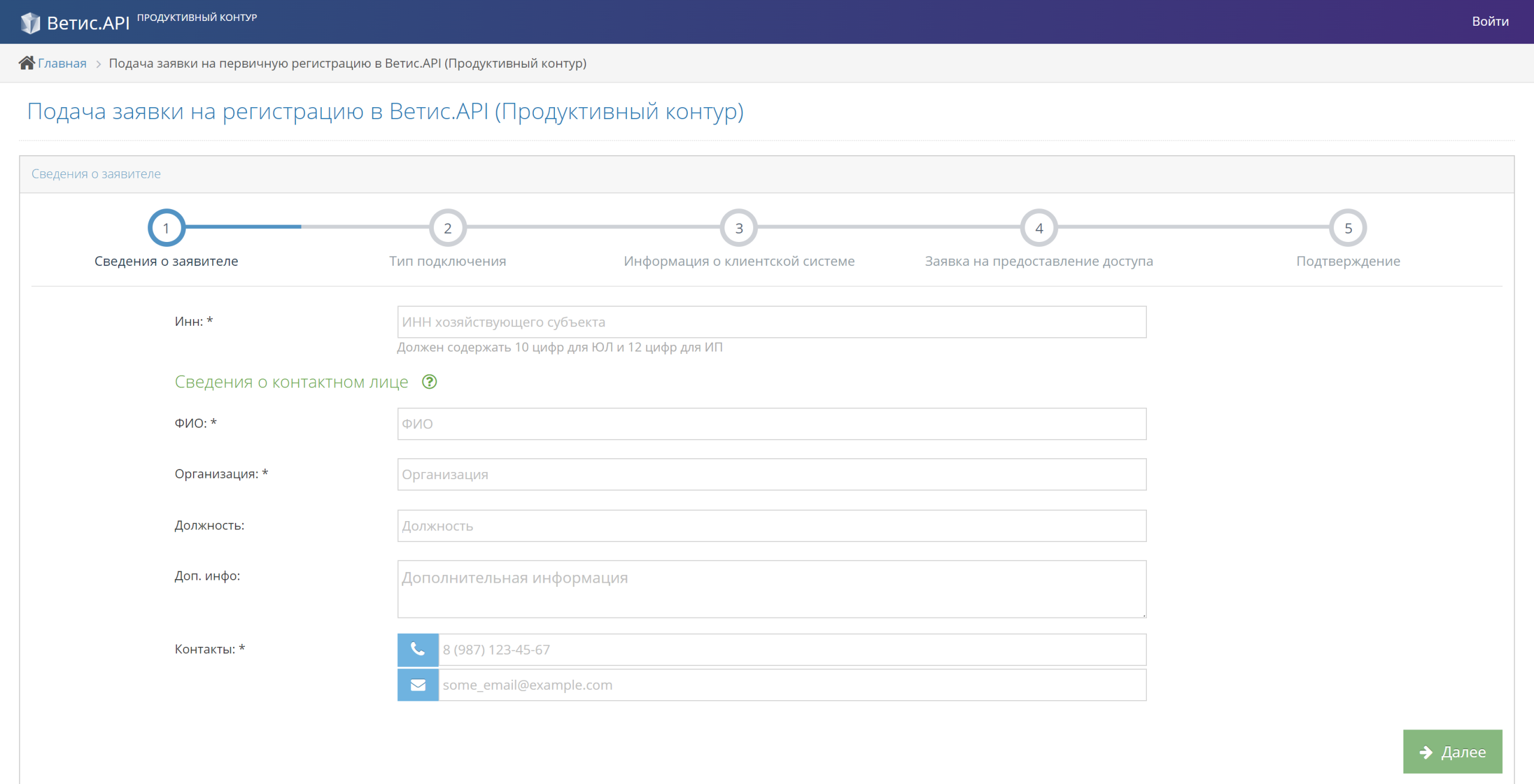Screen dimensions: 1534x784
Task: Click the Ветис.API cube logo icon
Action: tap(31, 23)
